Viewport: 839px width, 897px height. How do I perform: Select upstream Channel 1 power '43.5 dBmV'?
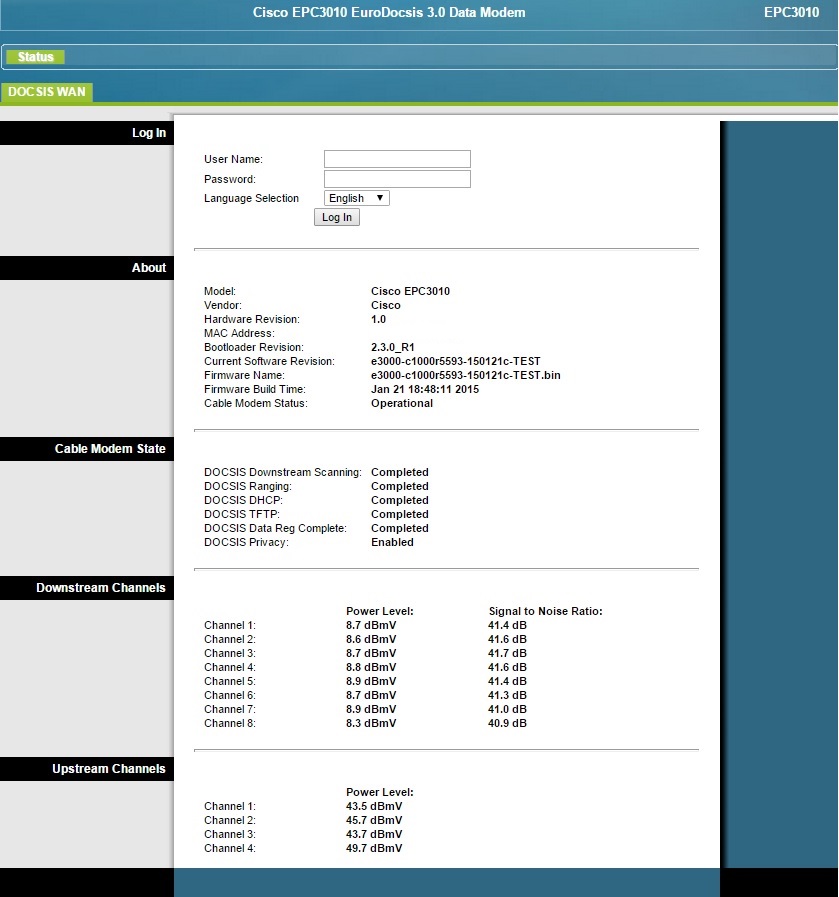pos(373,807)
